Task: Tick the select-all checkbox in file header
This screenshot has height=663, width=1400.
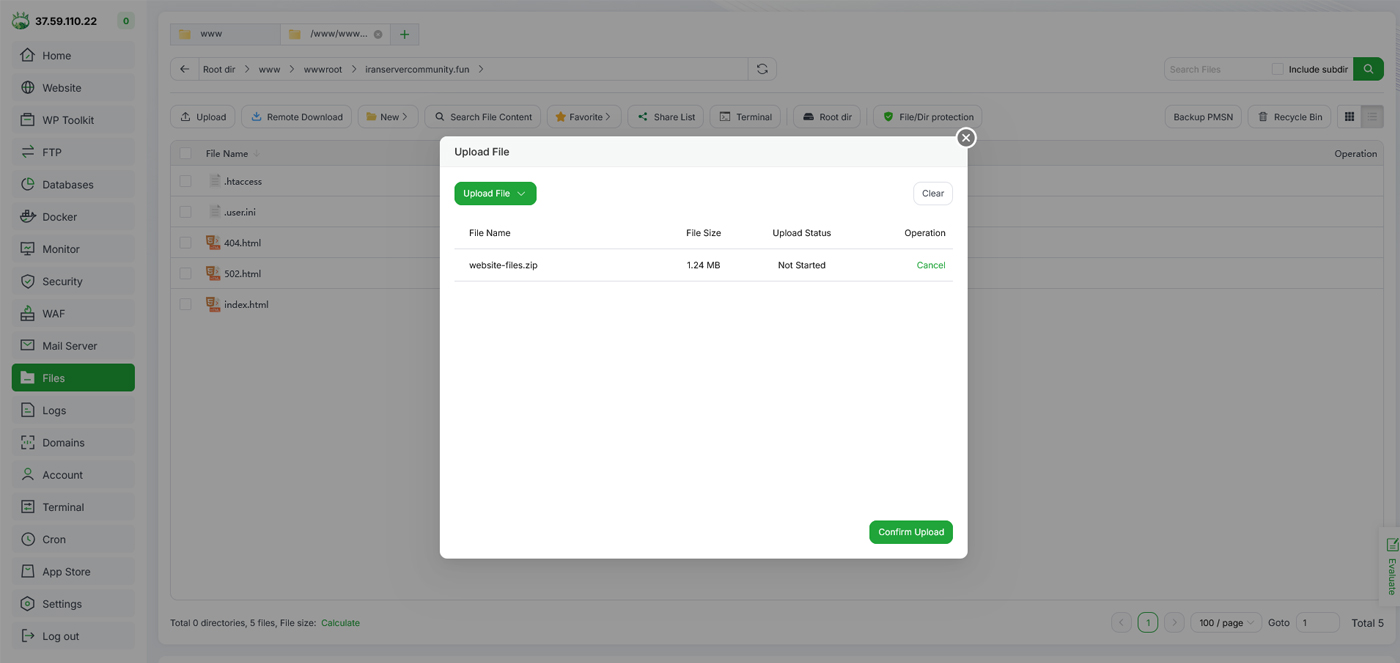Action: 185,154
